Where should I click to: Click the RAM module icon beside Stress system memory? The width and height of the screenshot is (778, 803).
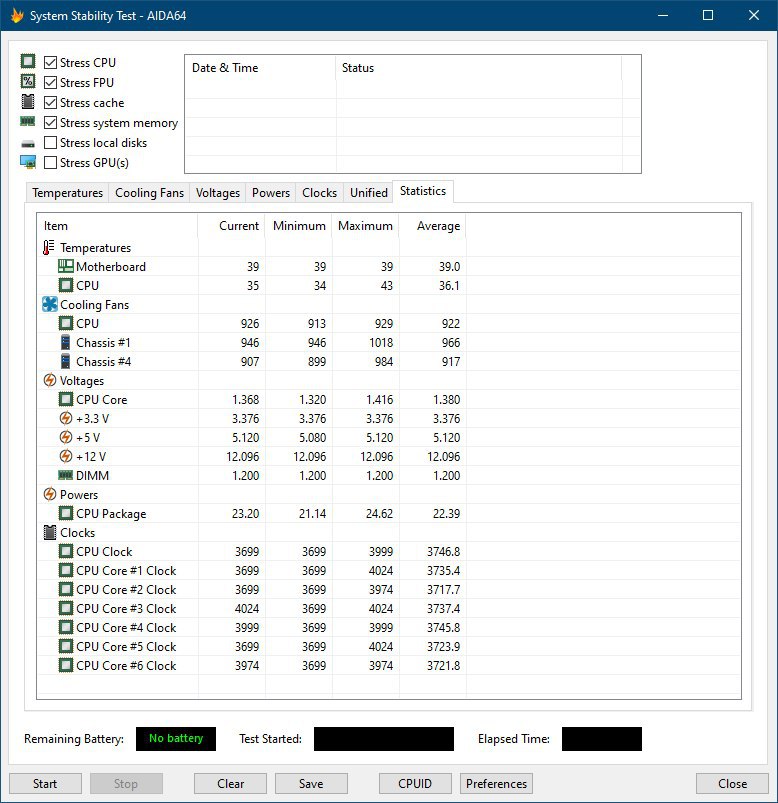tap(28, 121)
